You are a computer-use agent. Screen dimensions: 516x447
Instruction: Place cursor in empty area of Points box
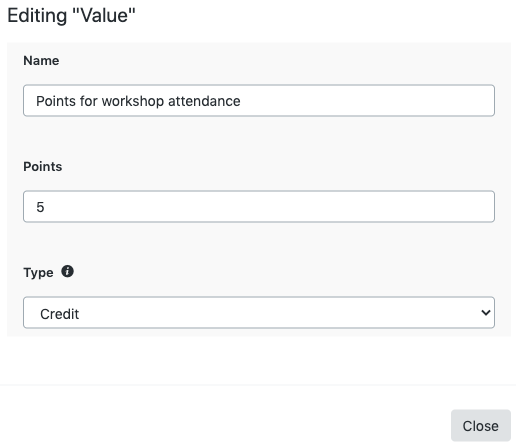click(x=267, y=207)
